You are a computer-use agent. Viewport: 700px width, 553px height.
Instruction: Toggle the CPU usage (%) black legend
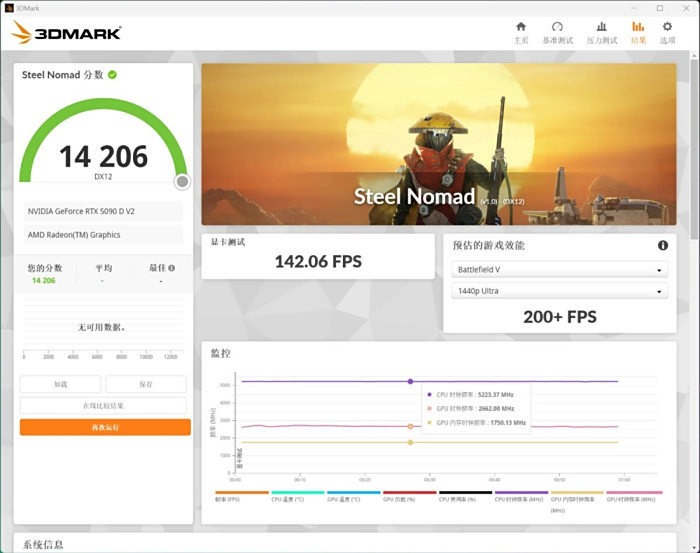[465, 496]
